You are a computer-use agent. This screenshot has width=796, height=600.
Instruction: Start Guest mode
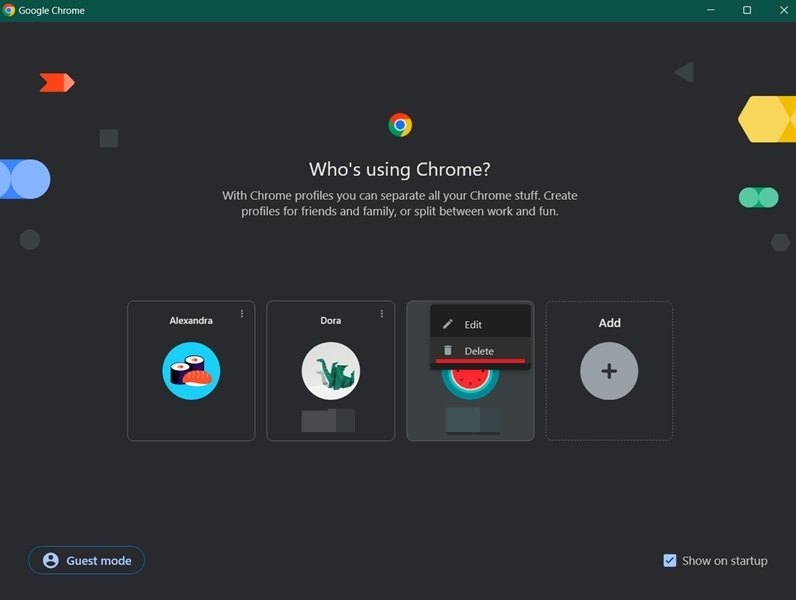click(86, 560)
